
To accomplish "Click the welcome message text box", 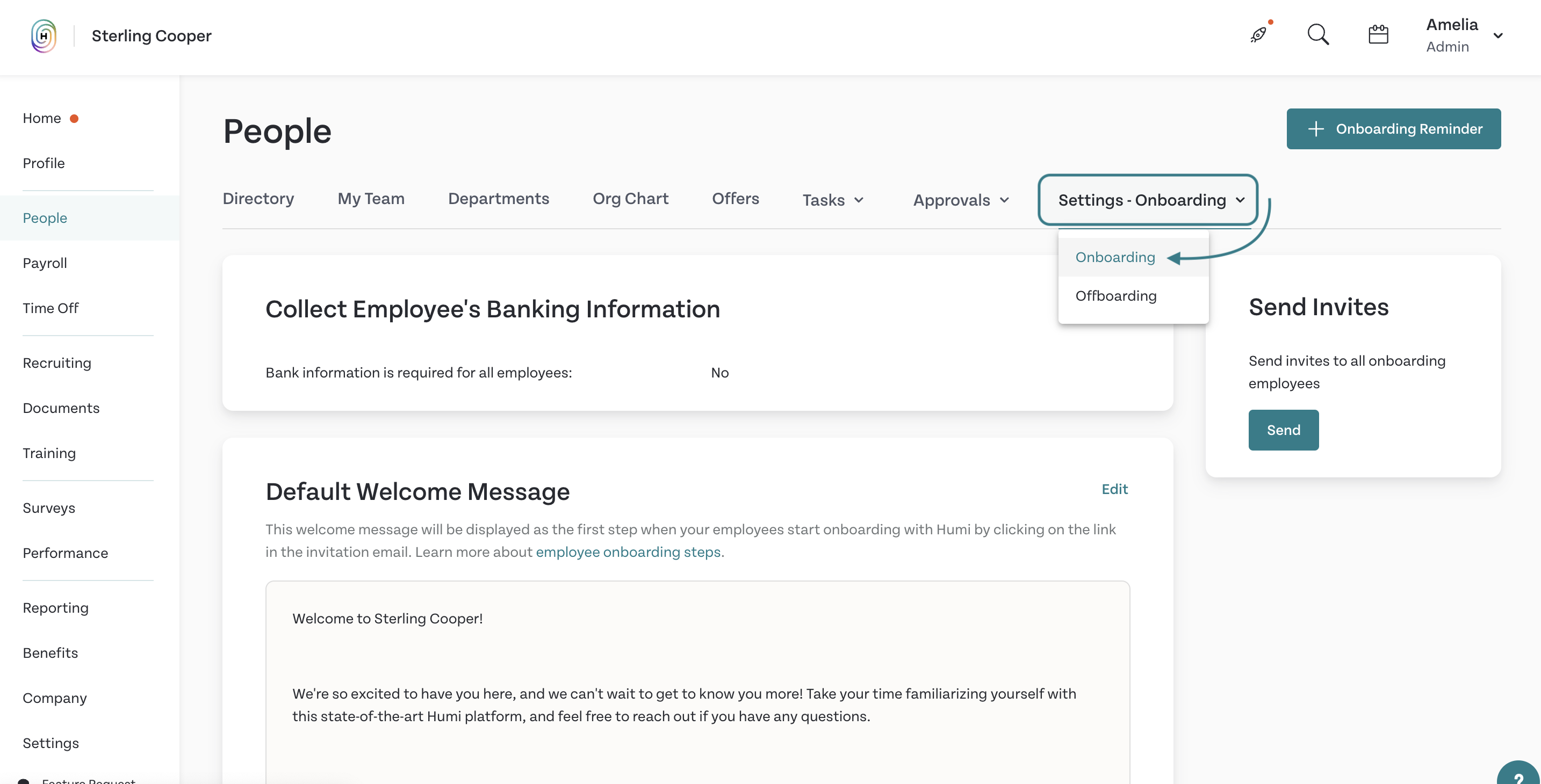I will click(697, 682).
